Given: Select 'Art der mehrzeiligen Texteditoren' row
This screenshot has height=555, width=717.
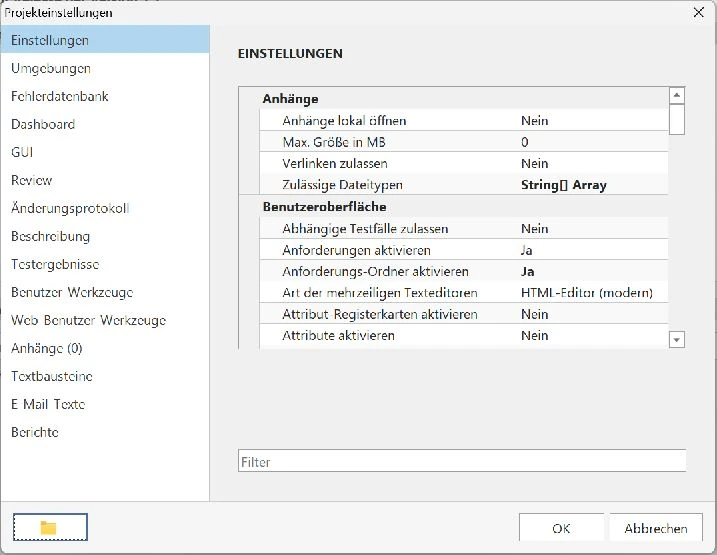Looking at the screenshot, I should [464, 293].
